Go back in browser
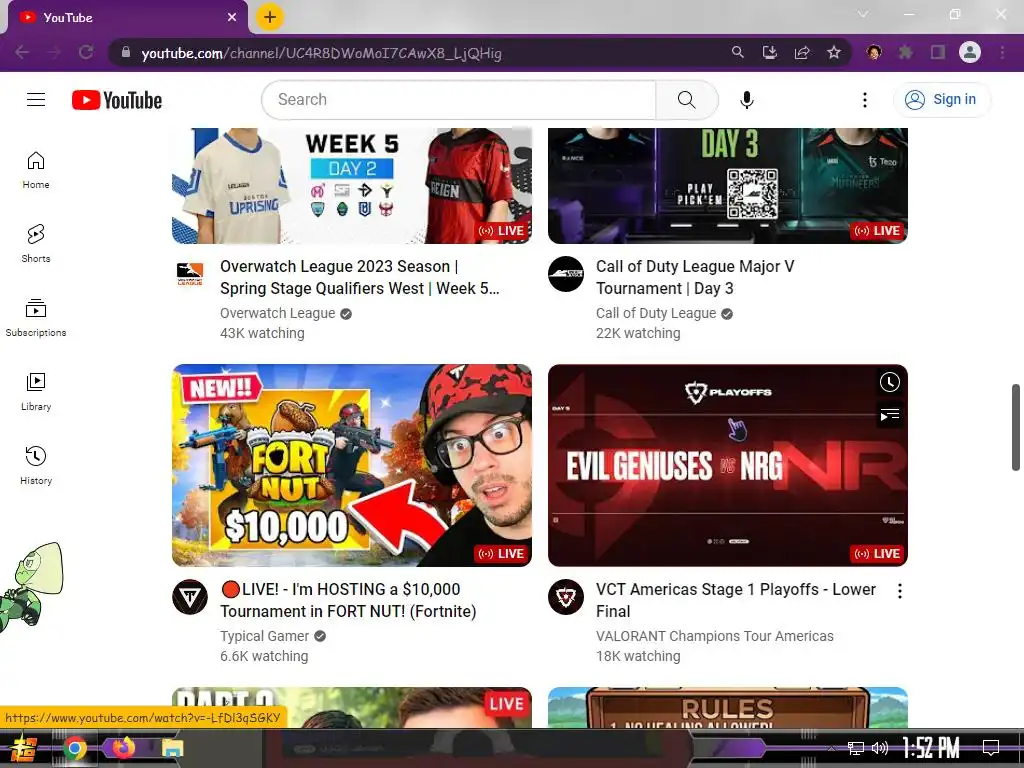Screen dimensions: 1024x768 pyautogui.click(x=22, y=52)
